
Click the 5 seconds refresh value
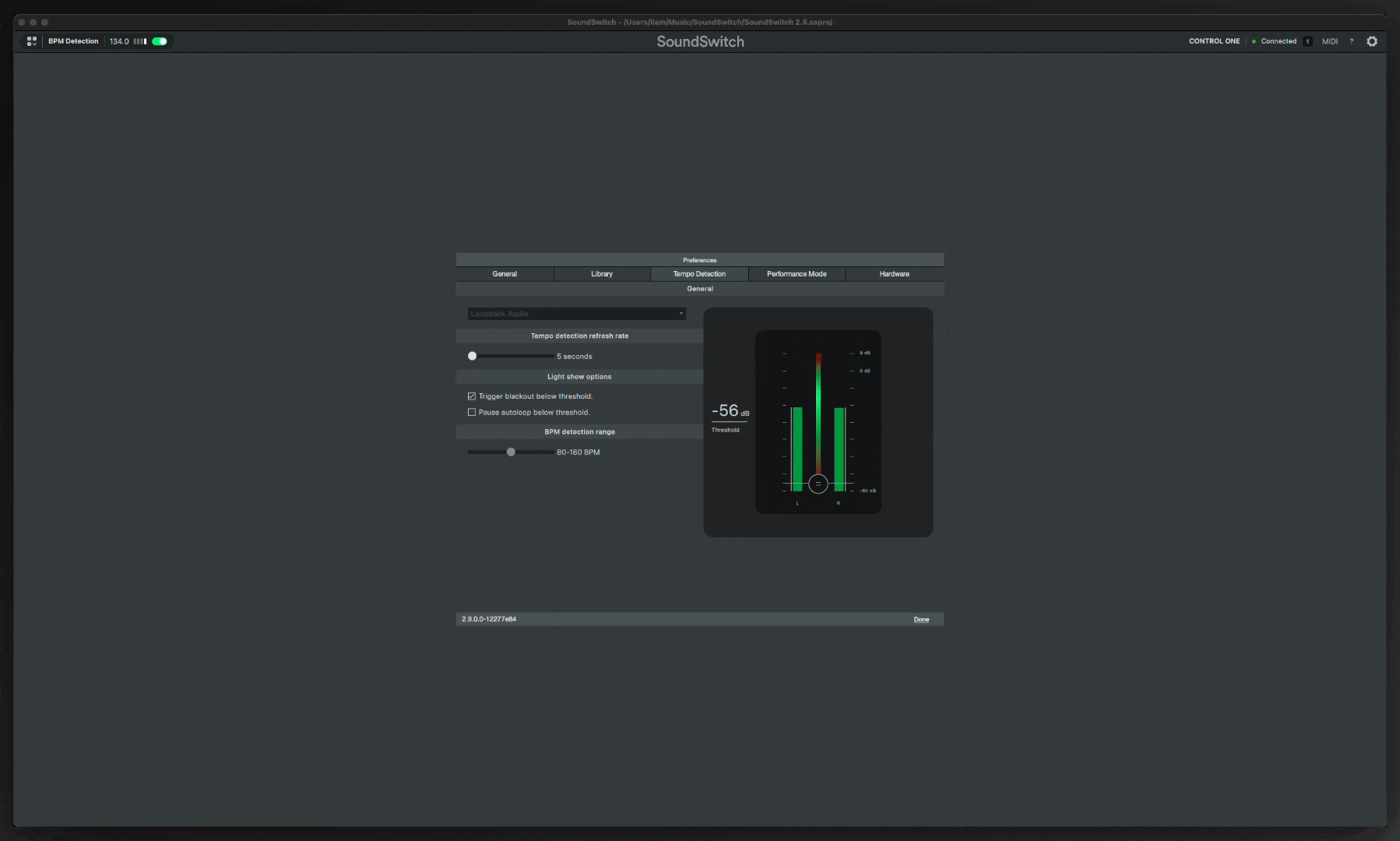tap(575, 357)
